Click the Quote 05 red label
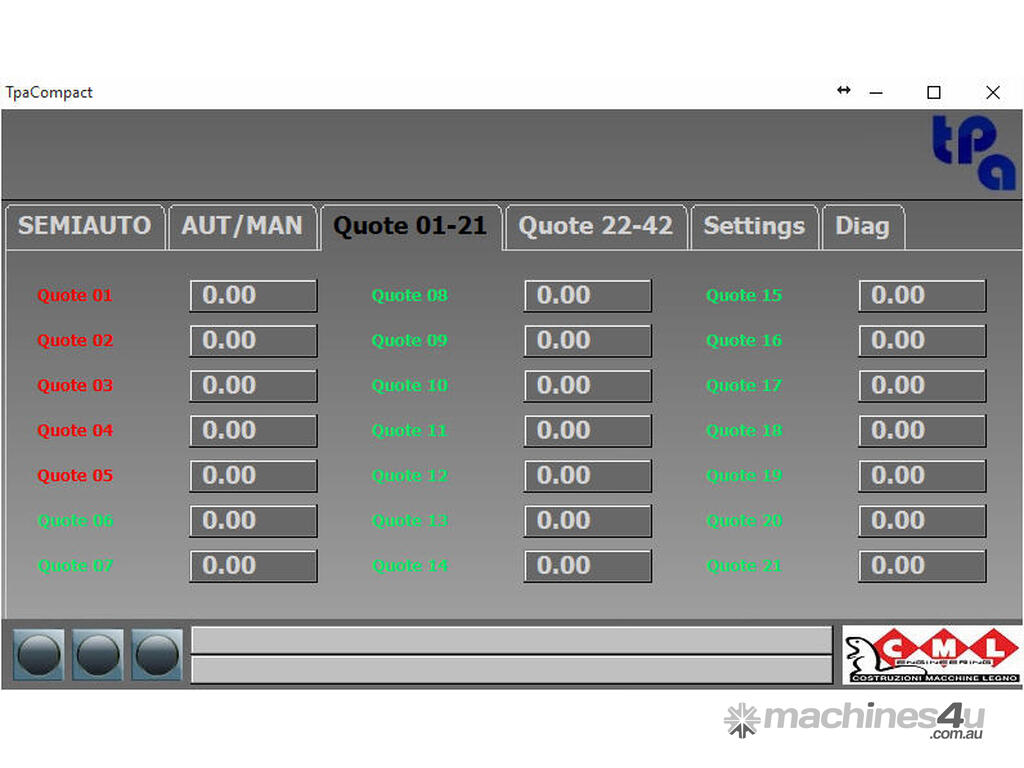Image resolution: width=1024 pixels, height=768 pixels. click(x=75, y=476)
